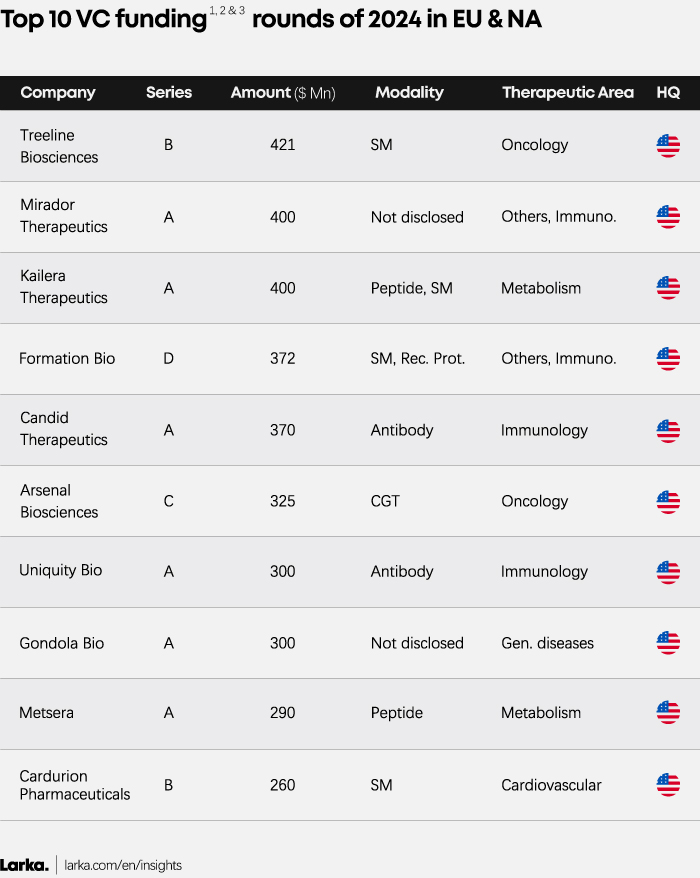Click the Larka logo in the footer
This screenshot has width=700, height=878.
point(24,865)
